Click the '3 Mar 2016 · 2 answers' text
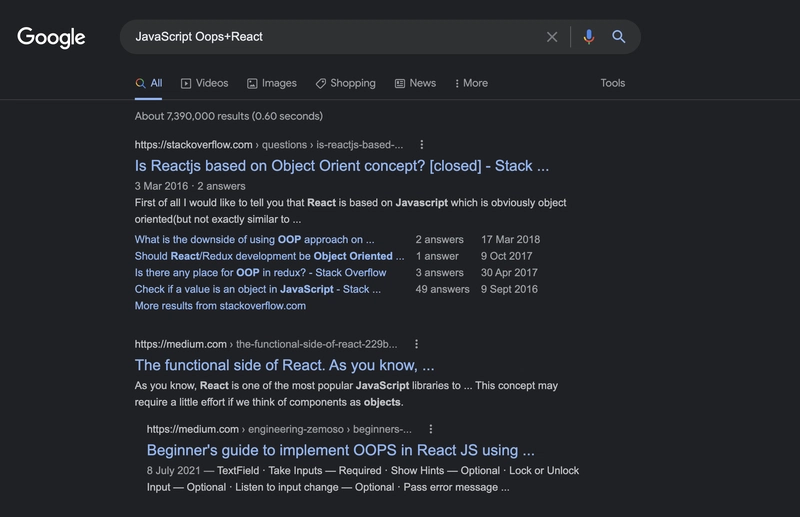 (x=190, y=186)
